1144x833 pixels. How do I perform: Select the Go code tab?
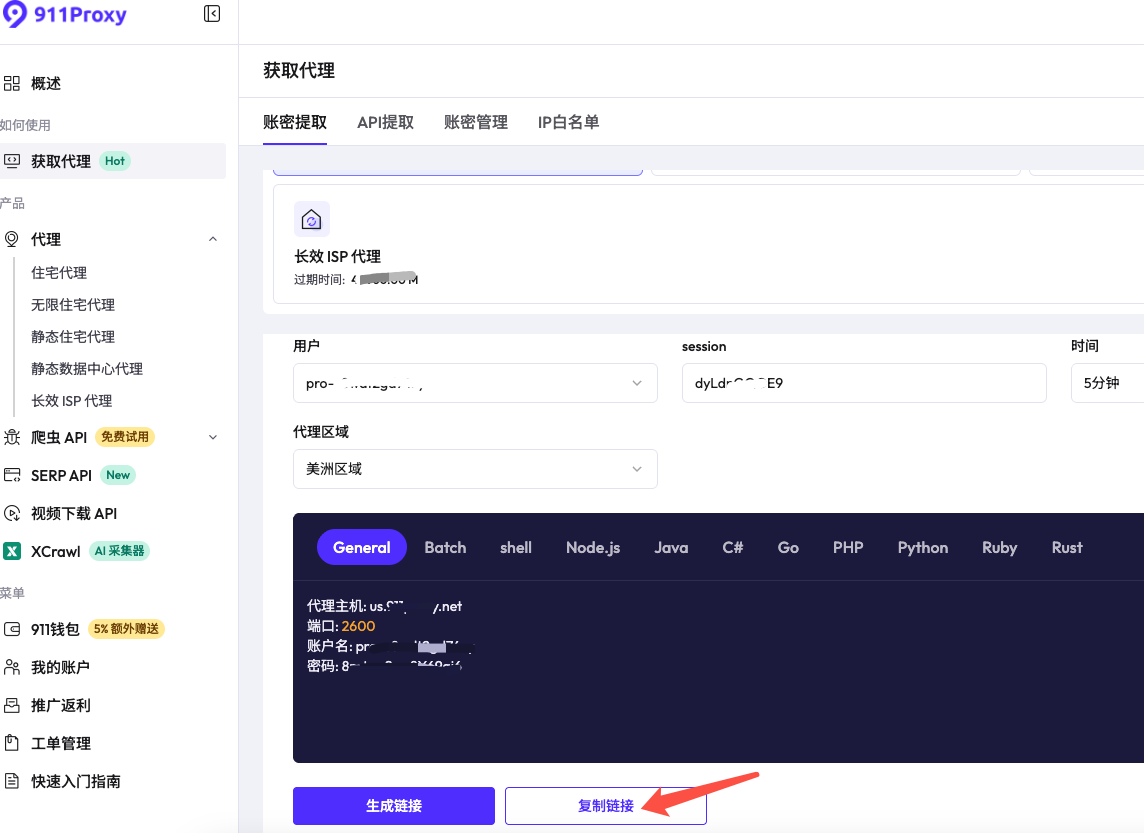[x=788, y=547]
